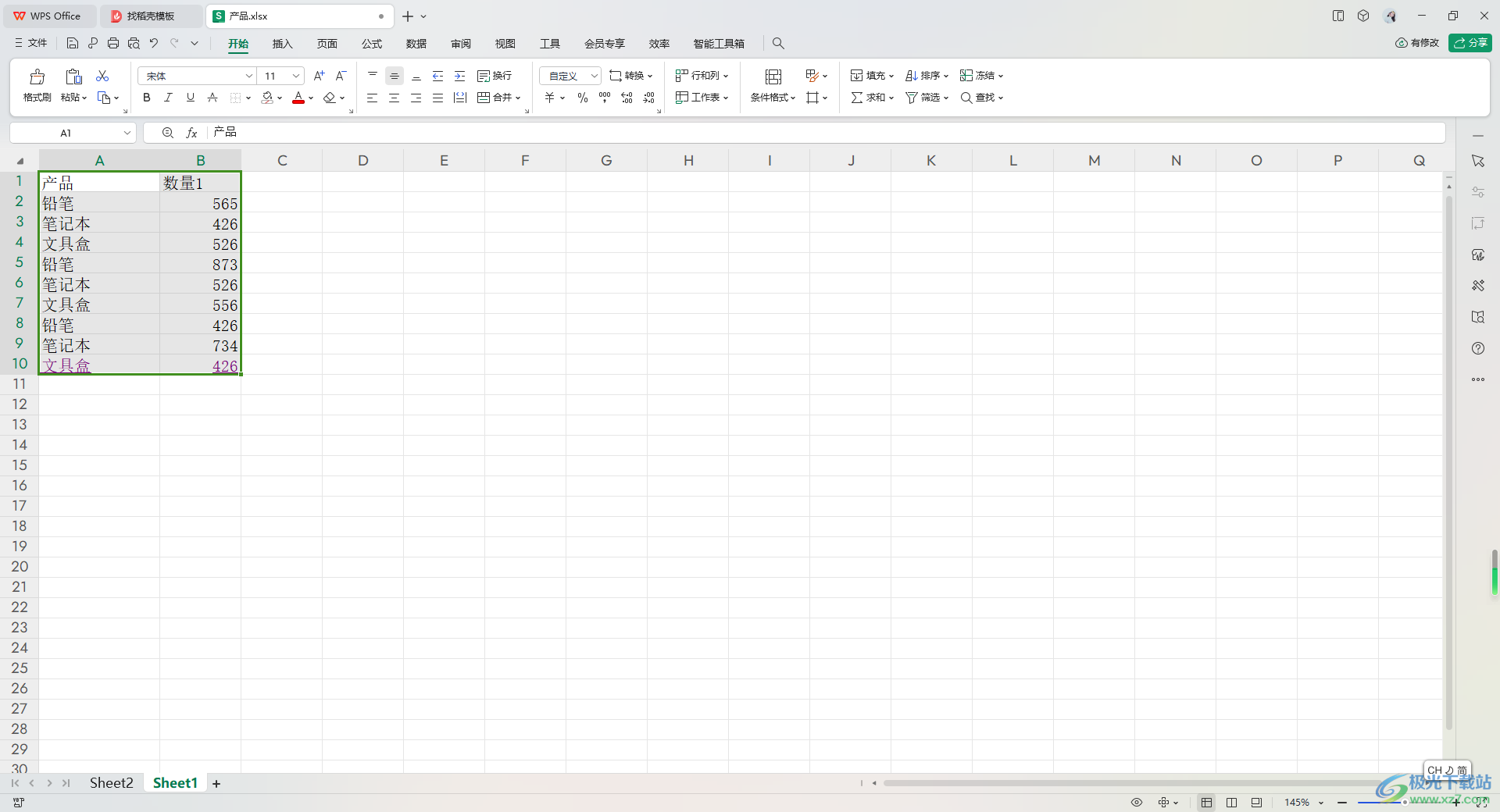
Task: Click the Print icon in quick access toolbar
Action: [113, 43]
